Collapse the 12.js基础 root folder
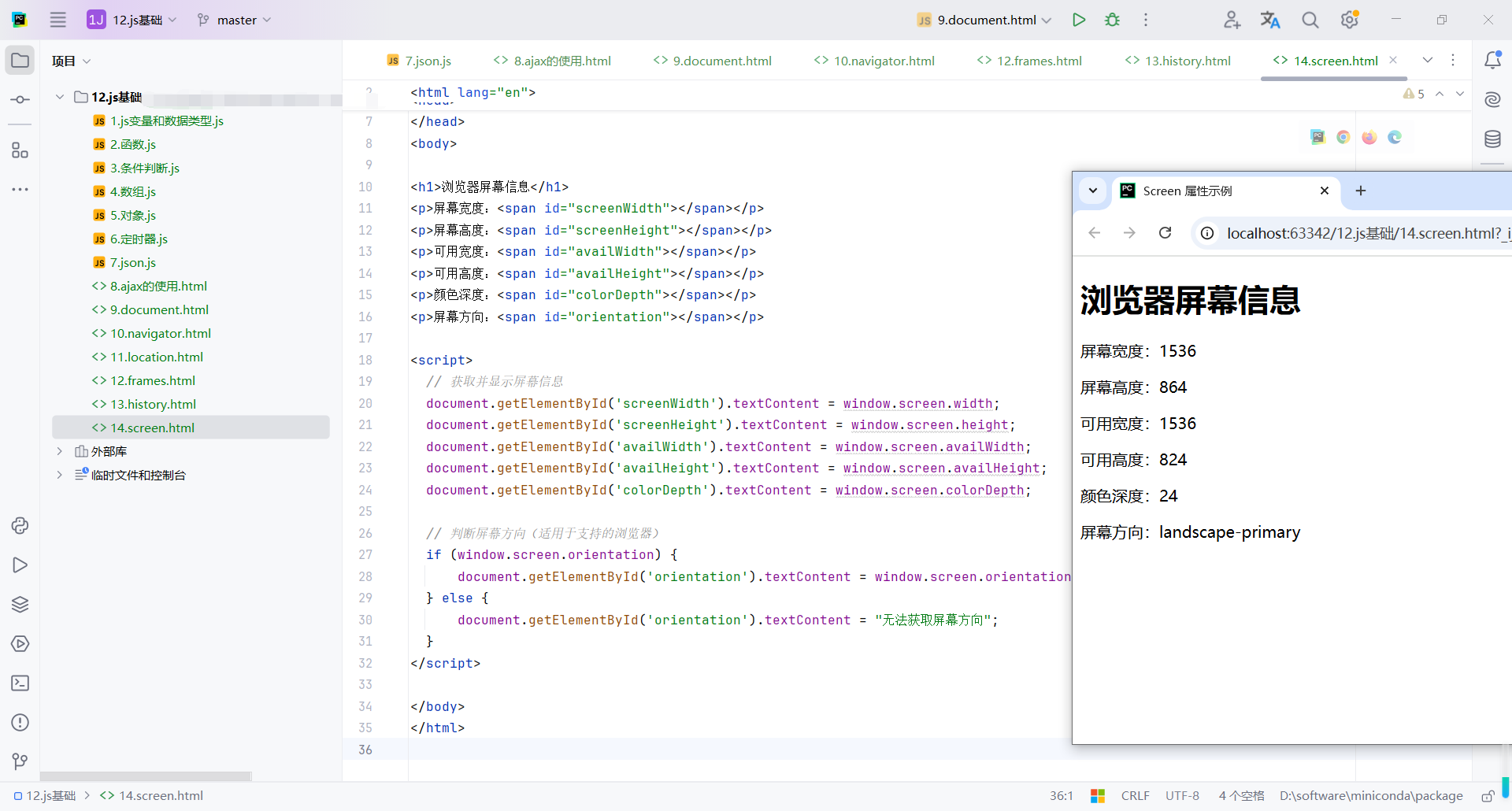This screenshot has height=811, width=1512. (60, 97)
